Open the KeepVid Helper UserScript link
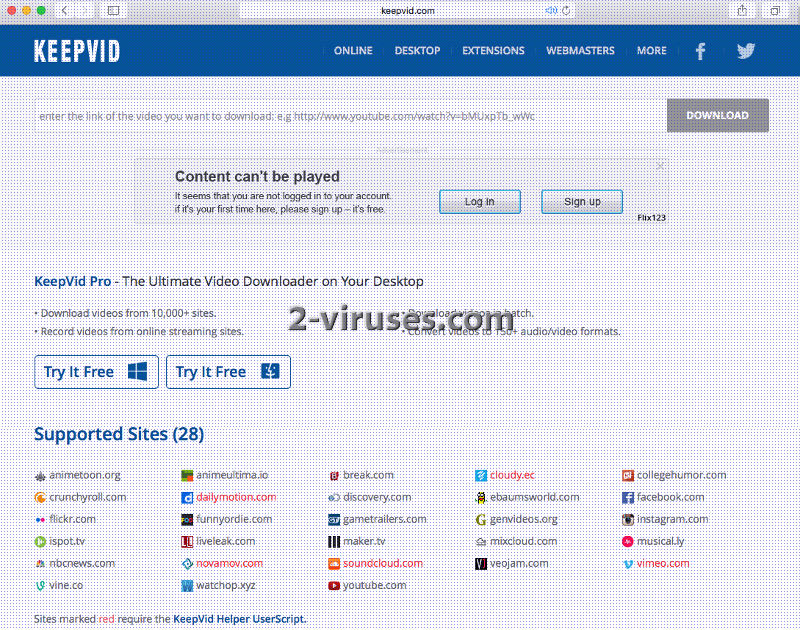Screen dimensions: 800x630 [239, 618]
